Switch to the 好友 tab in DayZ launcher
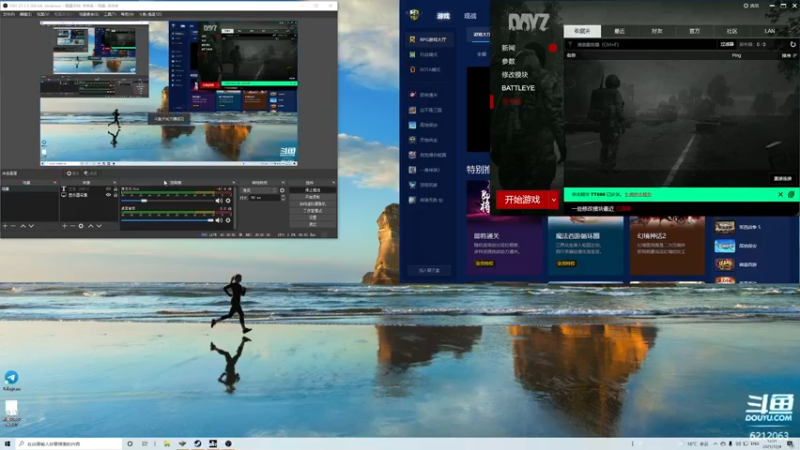Image resolution: width=800 pixels, height=450 pixels. point(657,31)
